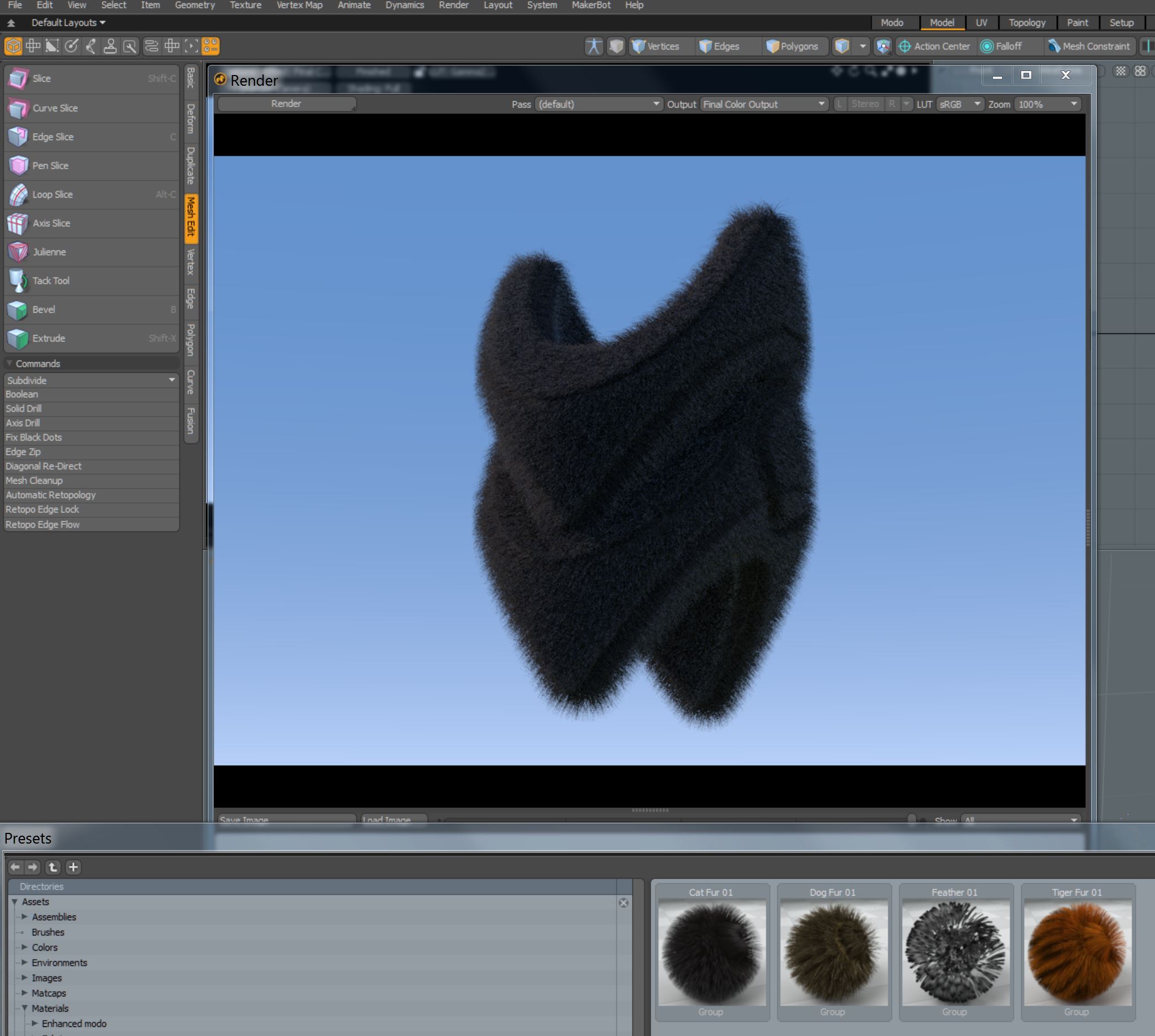Choose the Julienne tool icon

pos(17,252)
